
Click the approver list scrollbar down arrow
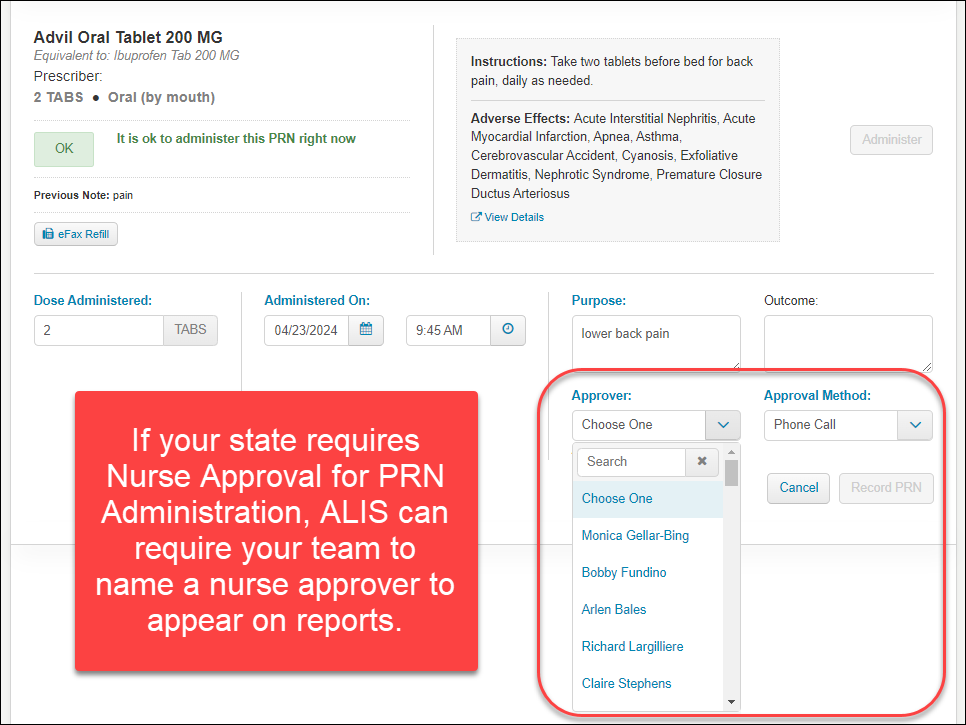732,702
